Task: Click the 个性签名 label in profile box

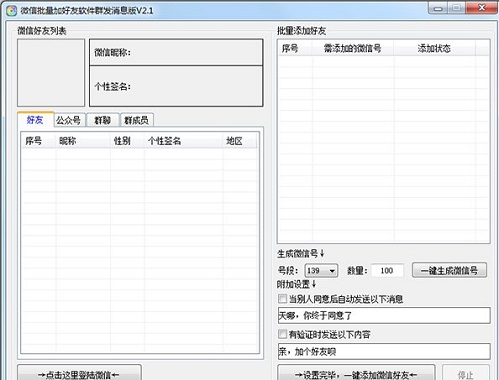Action: click(113, 87)
